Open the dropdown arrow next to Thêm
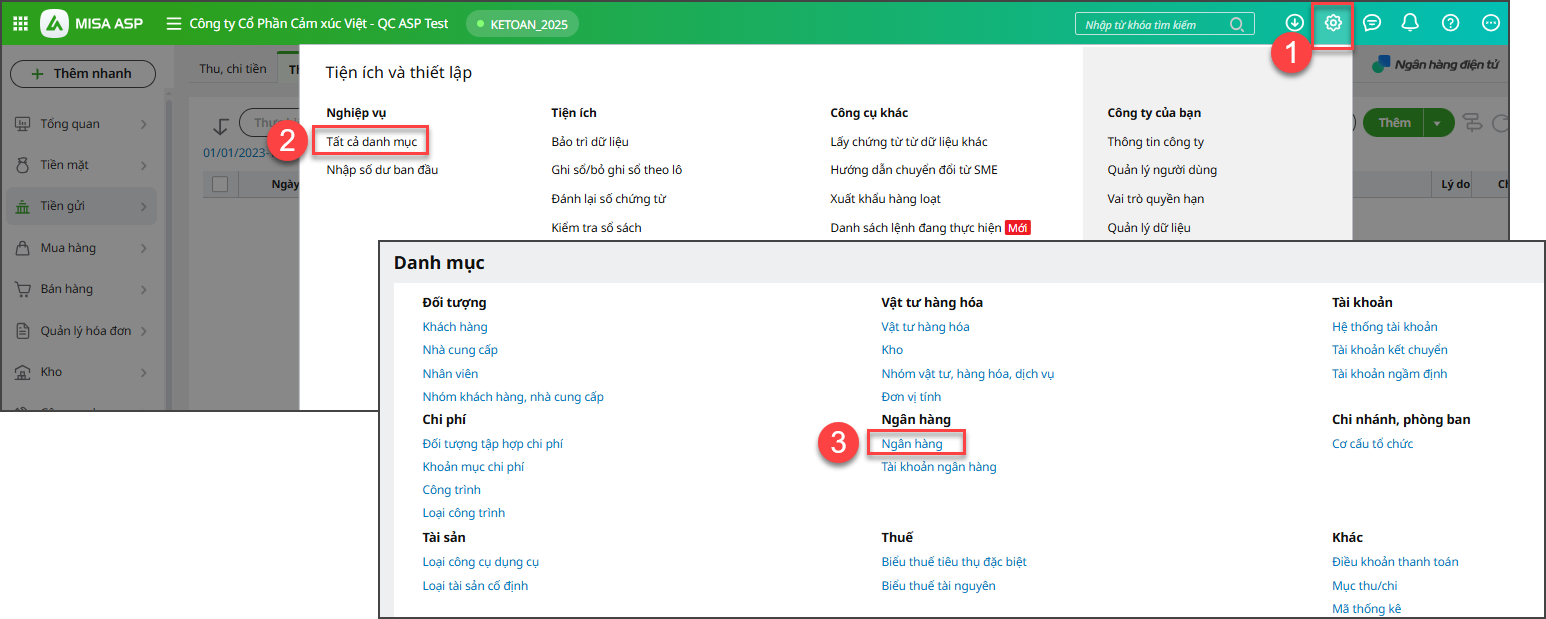1546x619 pixels. [x=1438, y=123]
